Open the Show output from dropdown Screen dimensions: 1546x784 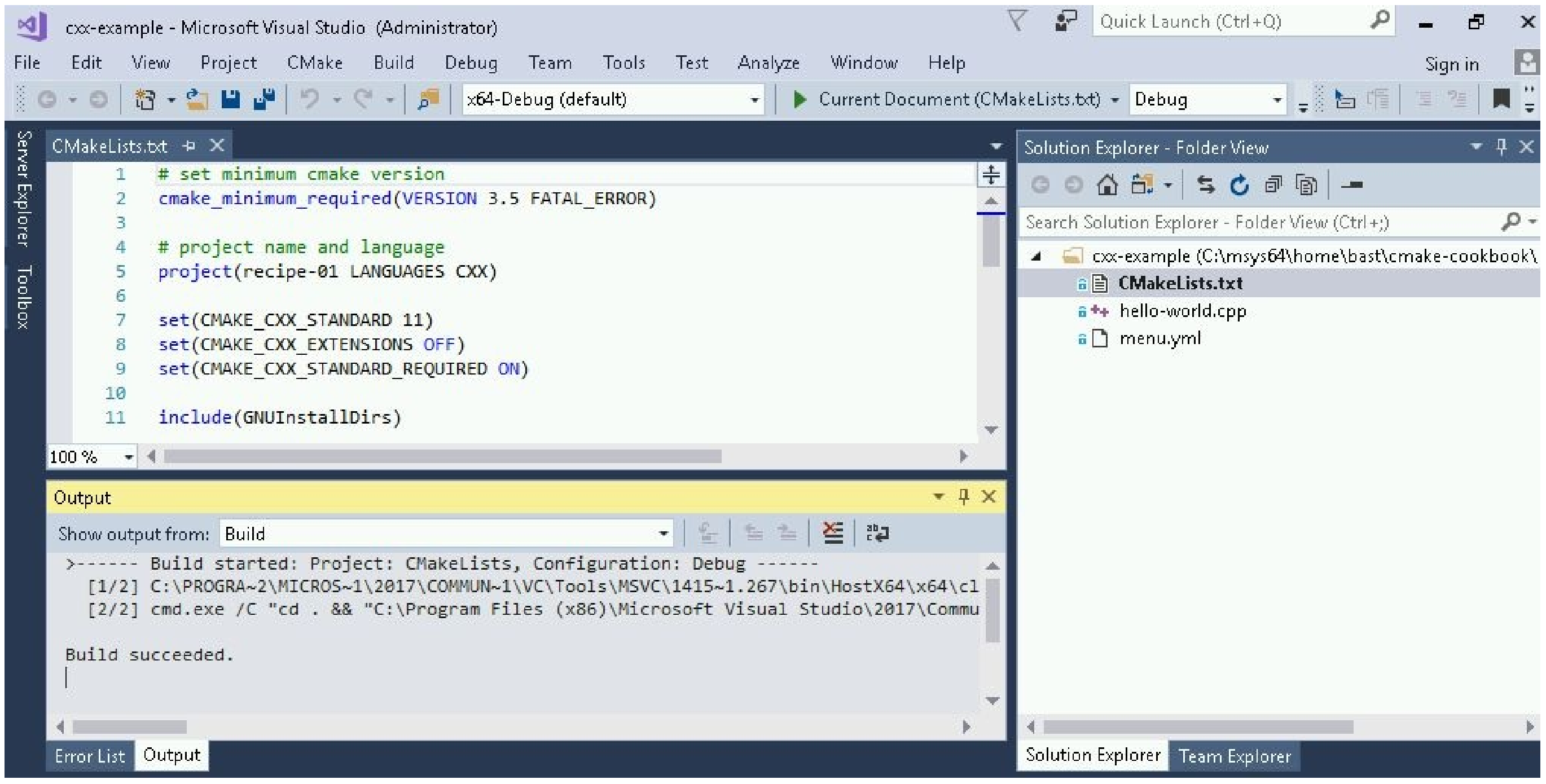click(x=663, y=534)
